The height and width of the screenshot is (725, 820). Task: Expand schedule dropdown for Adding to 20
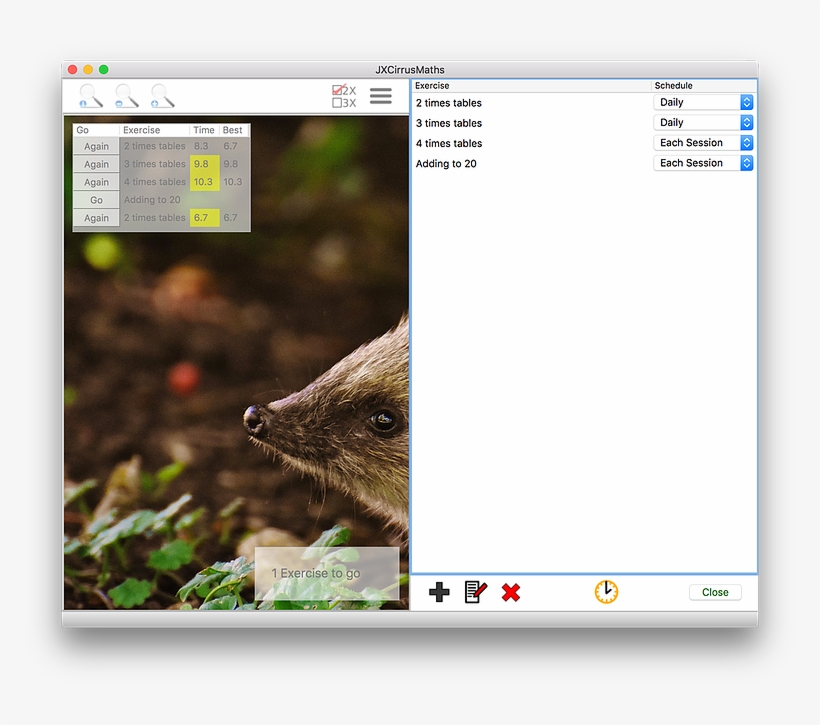pyautogui.click(x=704, y=163)
